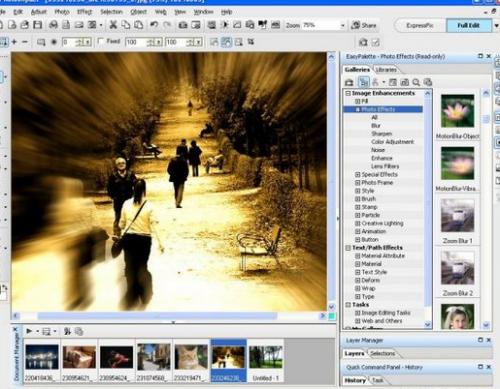500x389 pixels.
Task: Click the selection rectangle mode icon
Action: pyautogui.click(x=41, y=42)
